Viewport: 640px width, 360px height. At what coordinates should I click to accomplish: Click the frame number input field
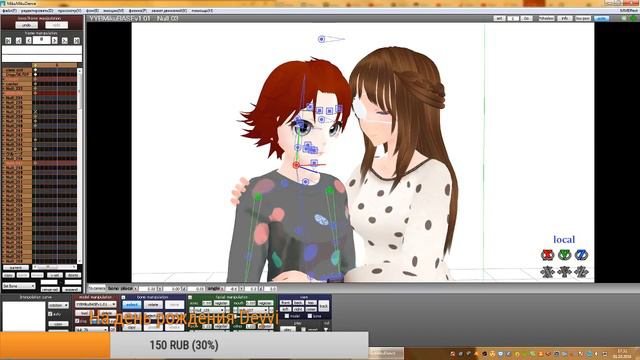point(42,40)
